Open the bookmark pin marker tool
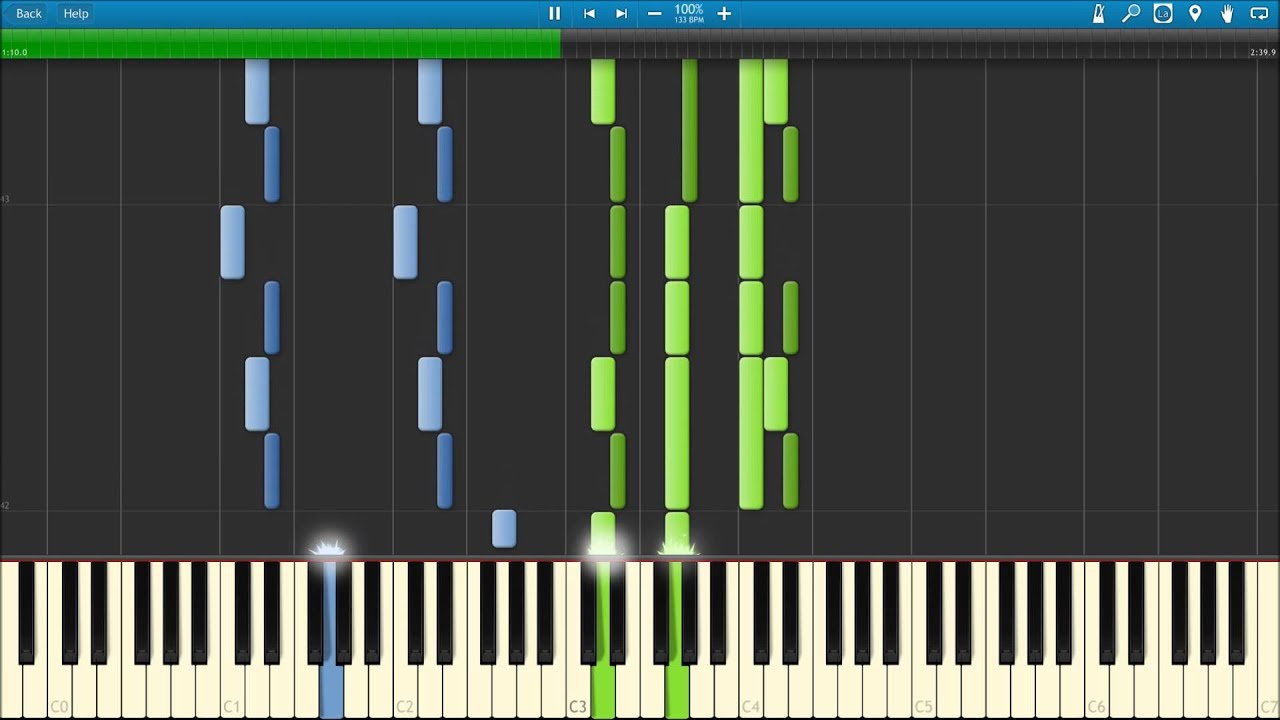Image resolution: width=1280 pixels, height=720 pixels. 1195,13
